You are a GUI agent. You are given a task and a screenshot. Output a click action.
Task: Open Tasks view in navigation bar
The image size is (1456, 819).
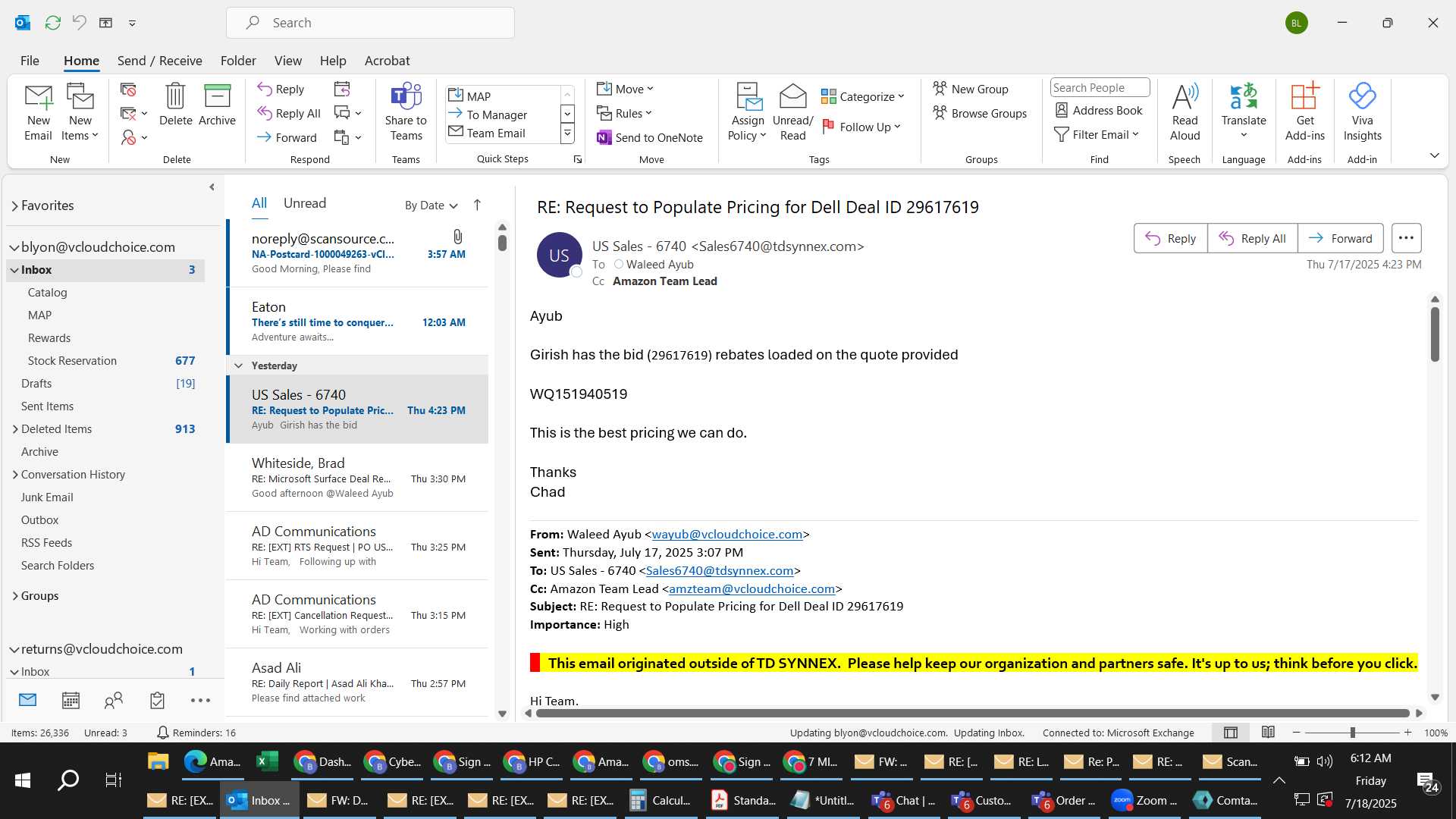(x=157, y=700)
